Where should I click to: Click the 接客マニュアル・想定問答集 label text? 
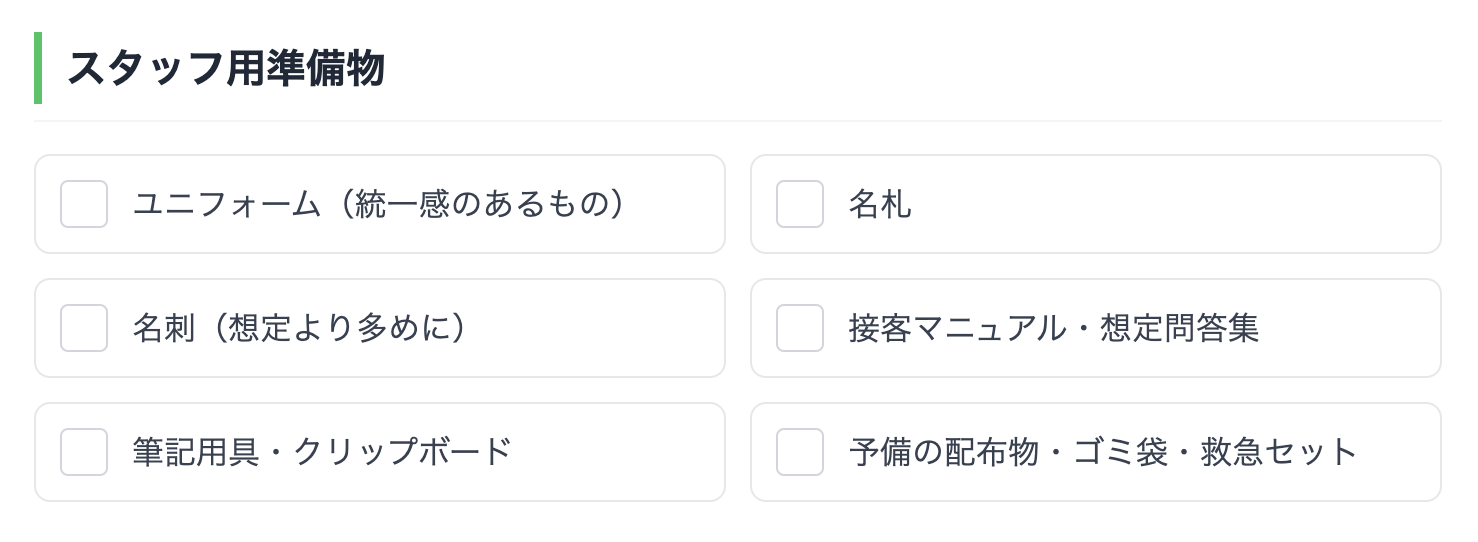pyautogui.click(x=1053, y=328)
